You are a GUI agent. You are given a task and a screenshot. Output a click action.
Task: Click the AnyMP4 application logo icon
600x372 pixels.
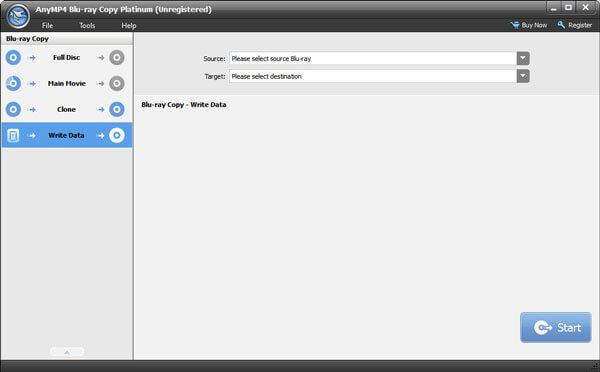coord(18,16)
